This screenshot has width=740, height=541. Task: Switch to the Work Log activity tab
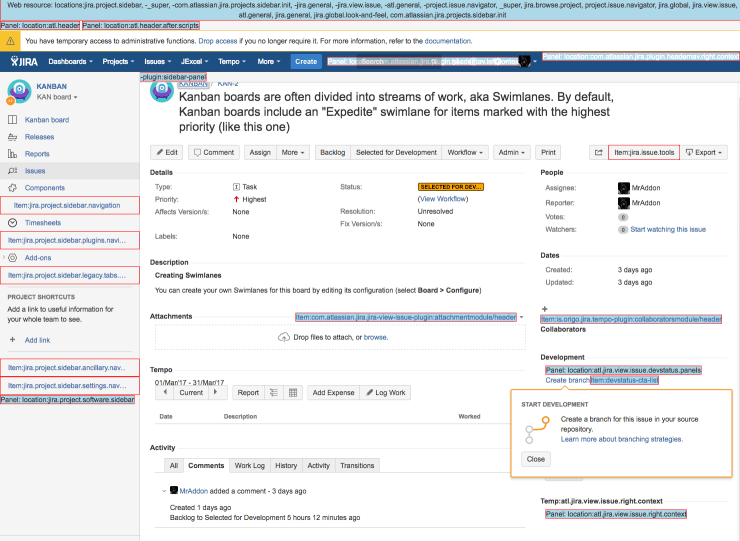pos(250,466)
